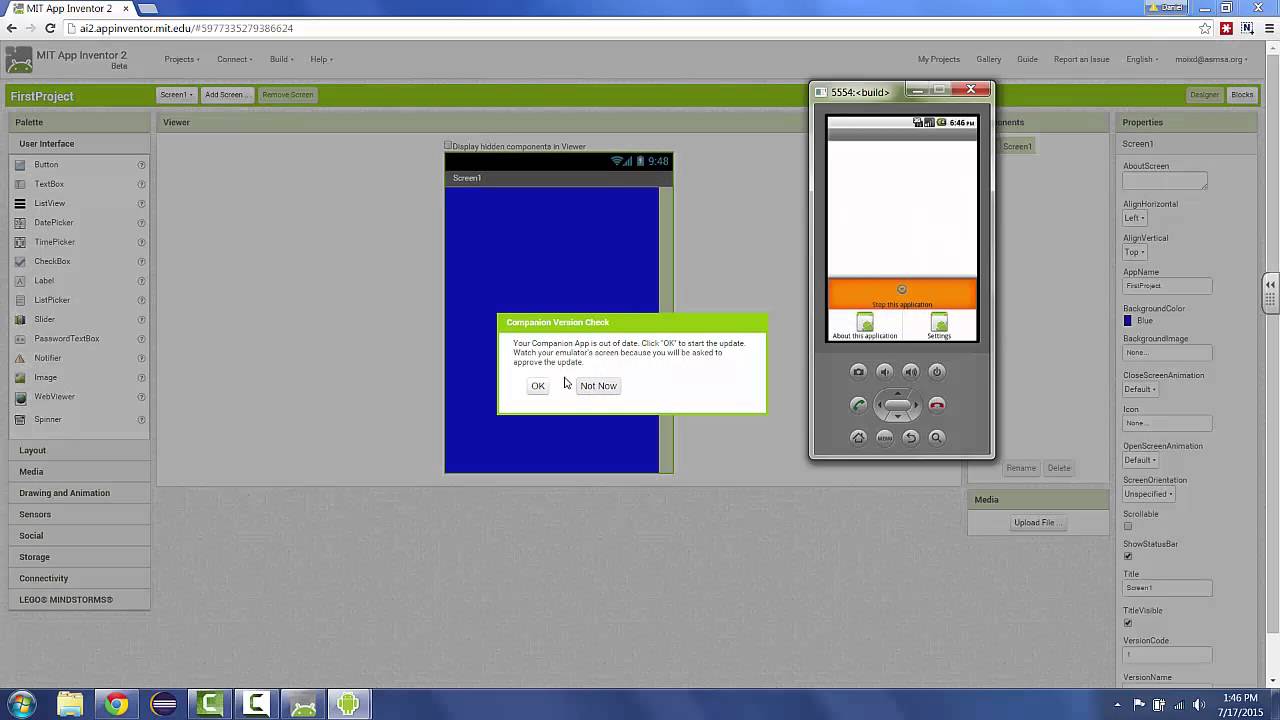Viewport: 1280px width, 720px height.
Task: Click the help icon next to ListView
Action: tap(141, 204)
